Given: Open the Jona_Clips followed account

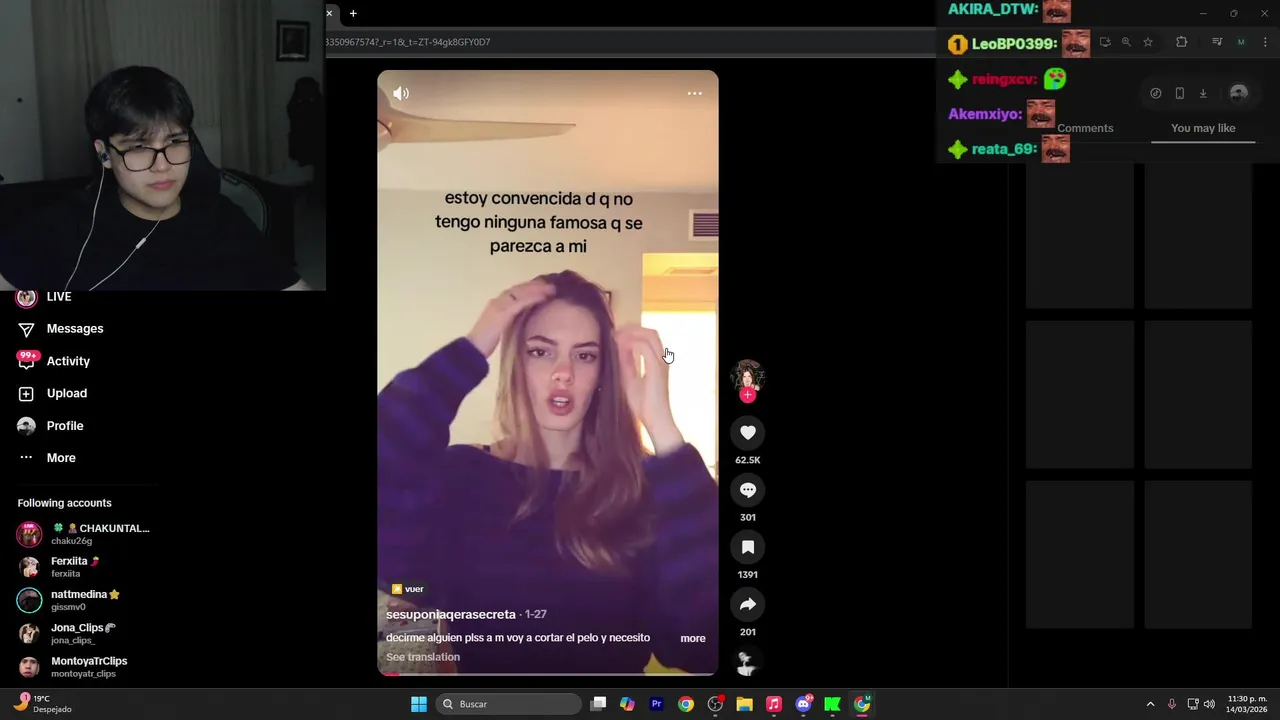Looking at the screenshot, I should click(66, 633).
